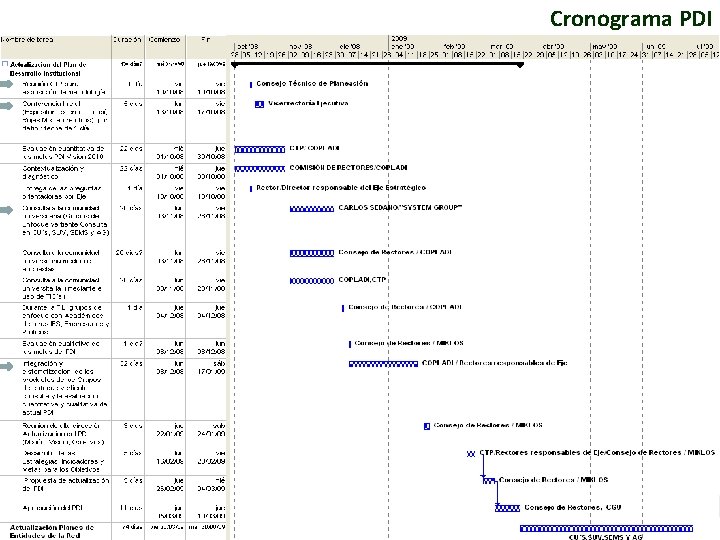Collapse the Actualización del Plan de Desarrollo summary task
Image resolution: width=720 pixels, height=540 pixels.
(5, 64)
